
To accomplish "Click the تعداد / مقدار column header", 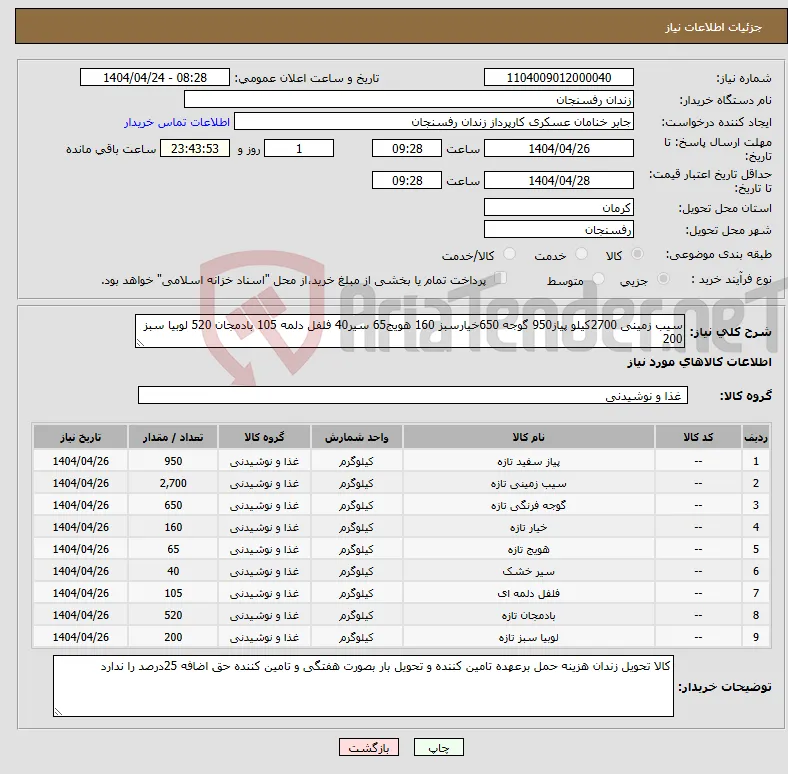I will point(173,437).
